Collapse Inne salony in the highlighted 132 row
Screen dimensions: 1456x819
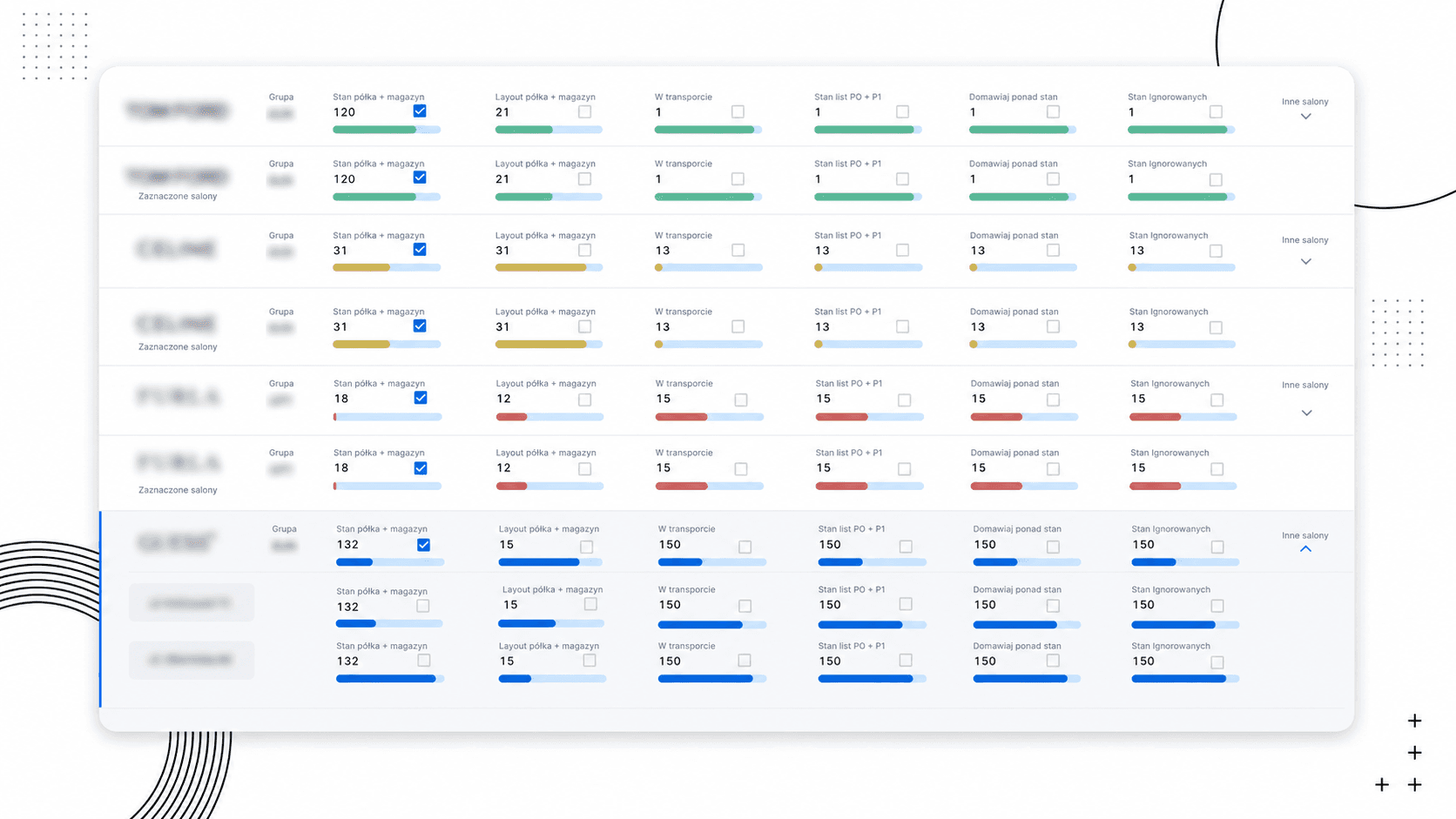pos(1305,549)
